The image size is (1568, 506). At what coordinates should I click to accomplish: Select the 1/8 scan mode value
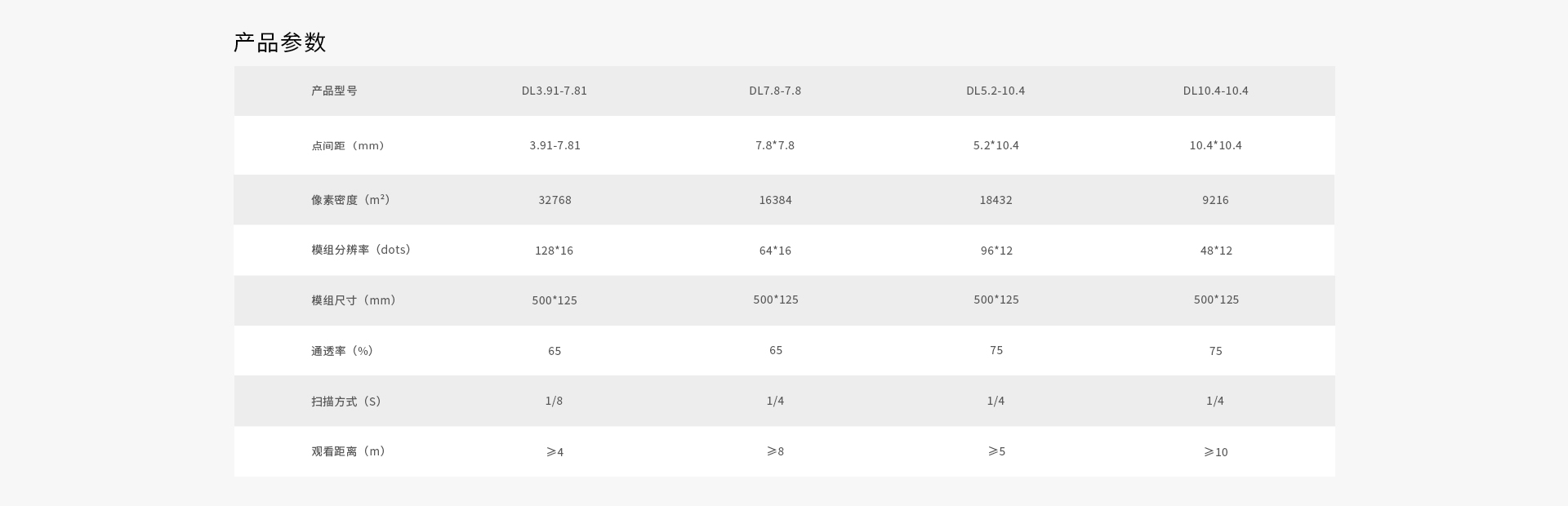click(x=555, y=401)
